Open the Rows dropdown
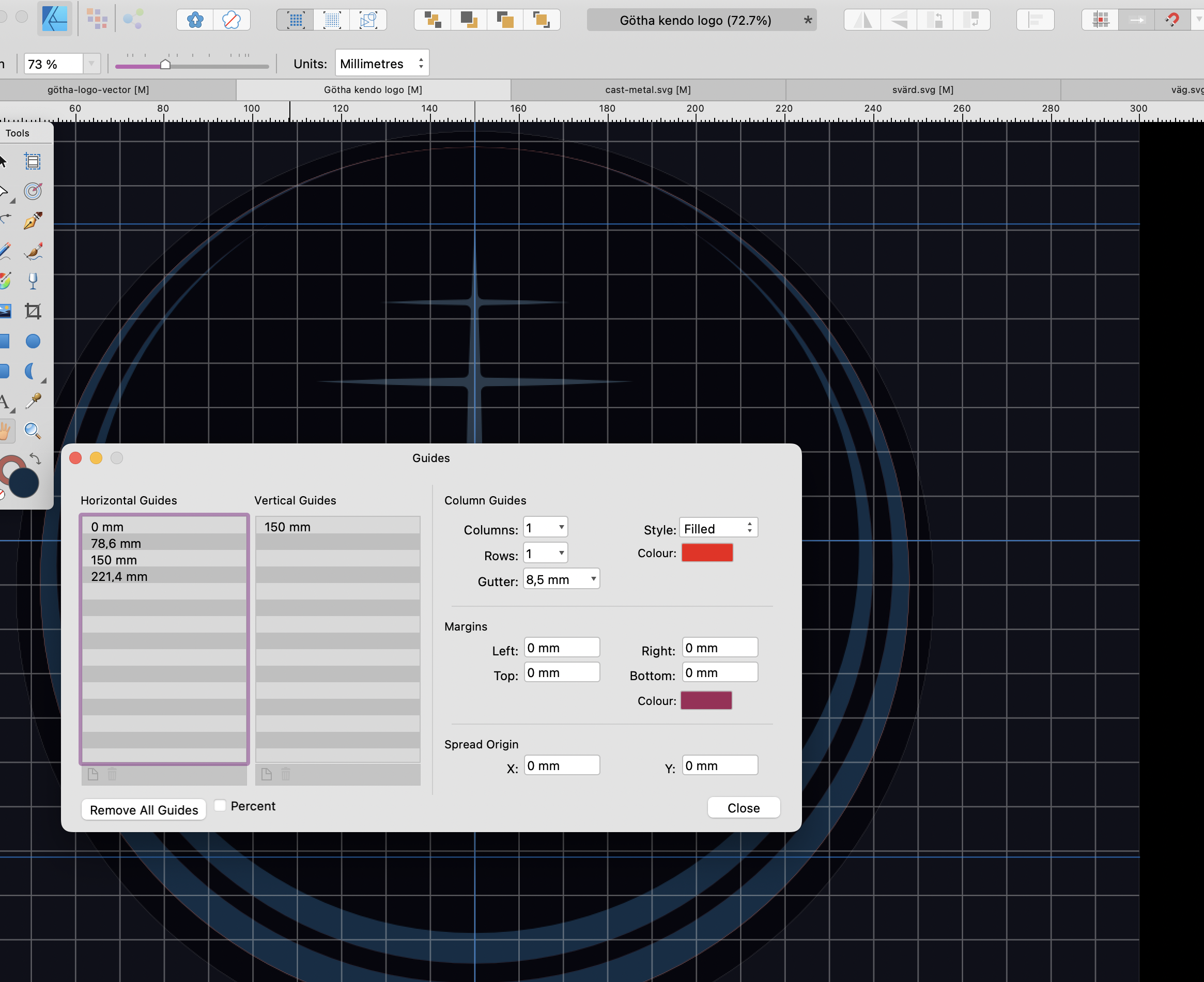 point(545,553)
